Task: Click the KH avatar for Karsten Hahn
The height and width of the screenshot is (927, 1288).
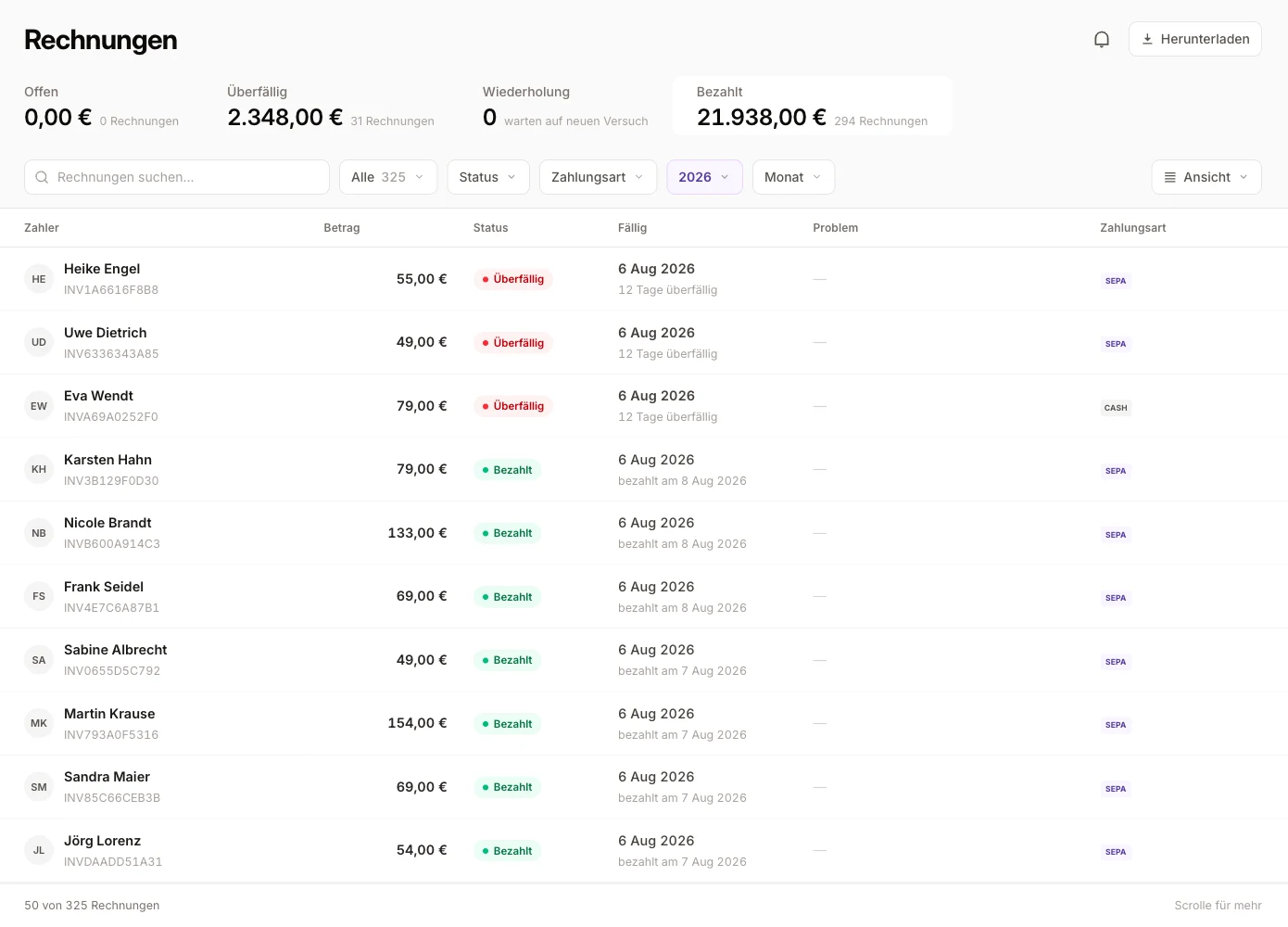Action: 39,469
